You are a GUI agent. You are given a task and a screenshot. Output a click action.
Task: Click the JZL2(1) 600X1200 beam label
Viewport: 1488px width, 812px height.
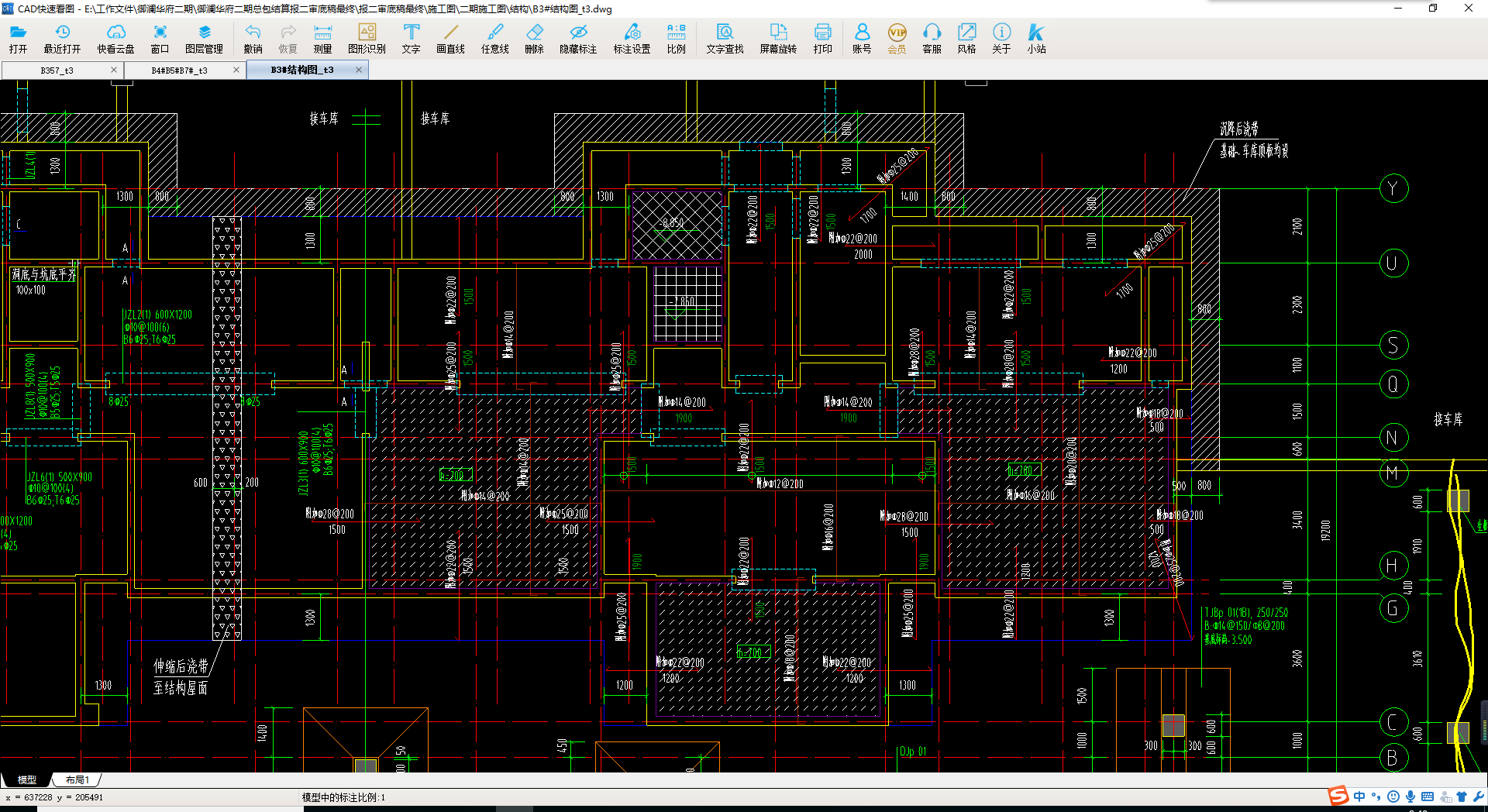(x=158, y=315)
